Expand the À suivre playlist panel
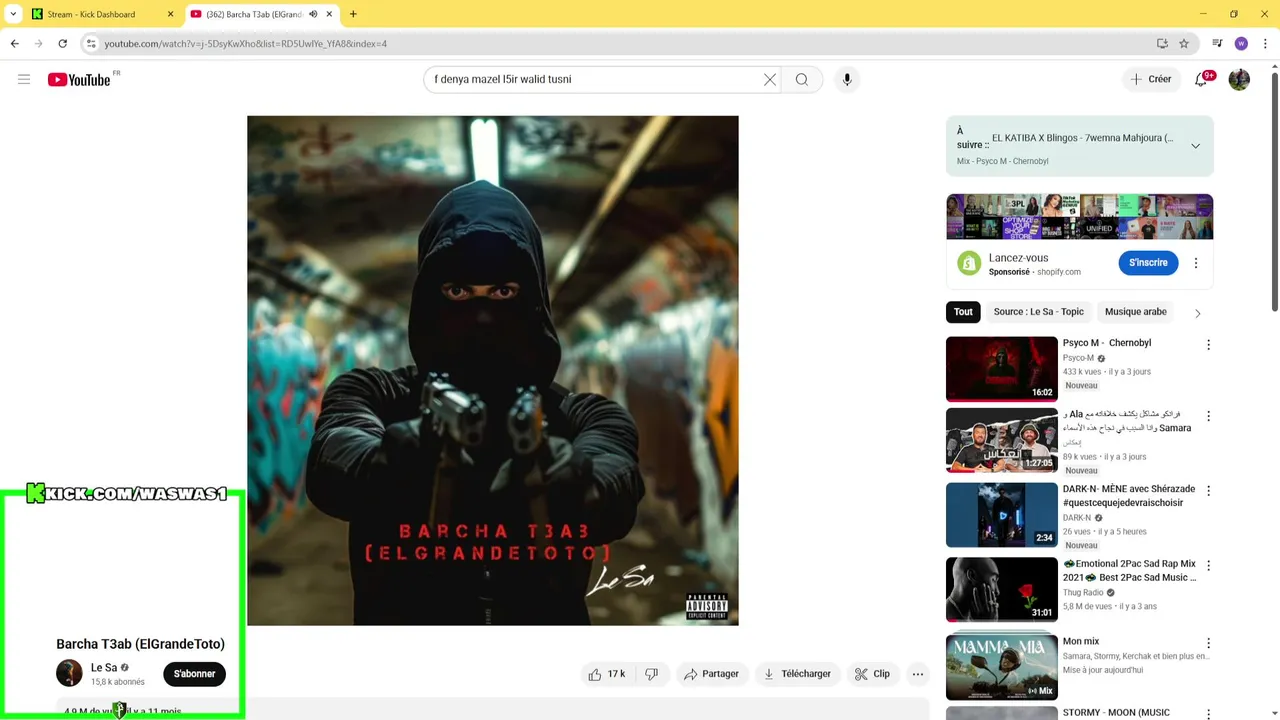Screen dimensions: 1280x720 coord(1195,146)
